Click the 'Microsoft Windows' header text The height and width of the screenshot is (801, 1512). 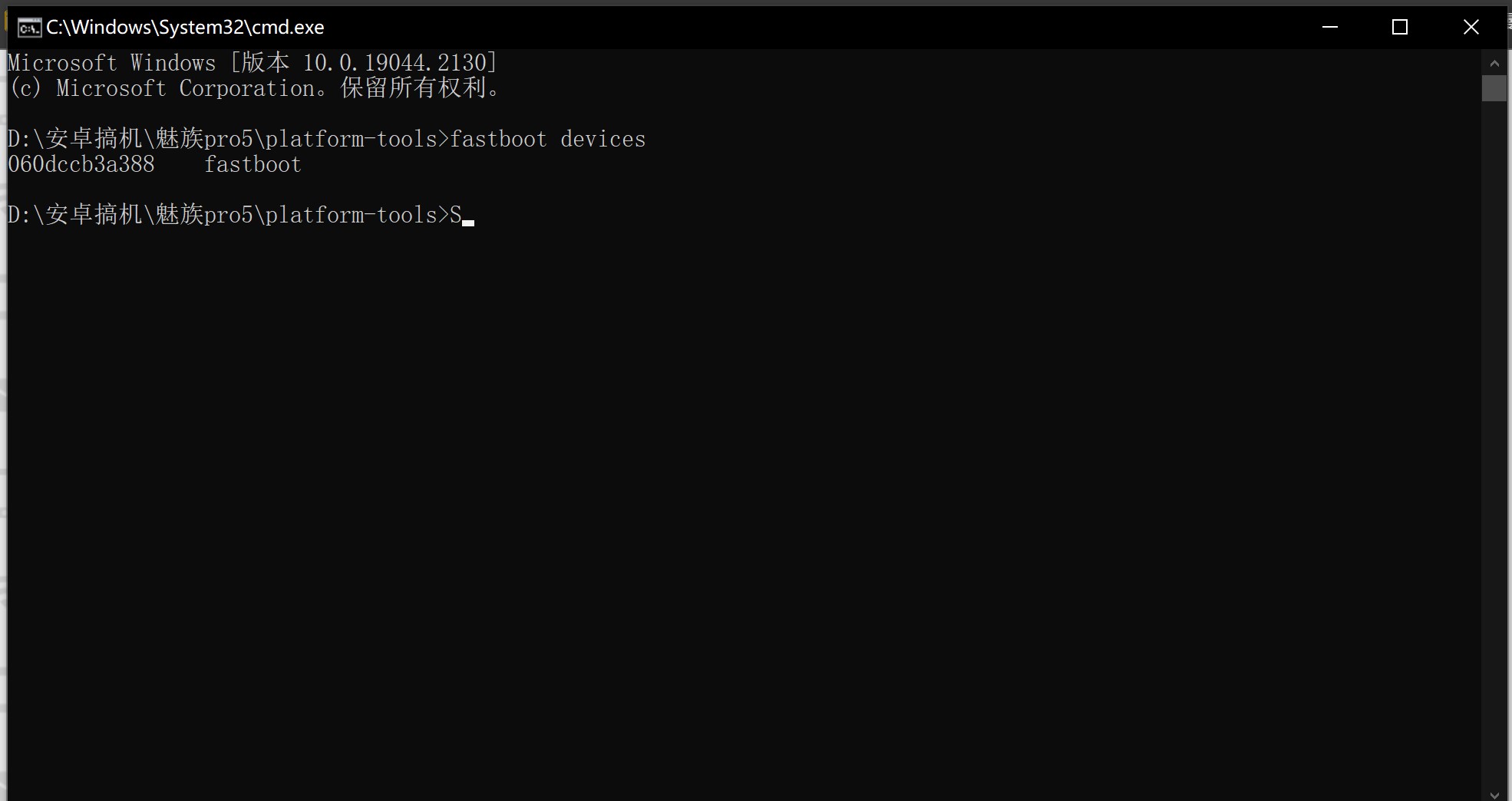click(112, 63)
